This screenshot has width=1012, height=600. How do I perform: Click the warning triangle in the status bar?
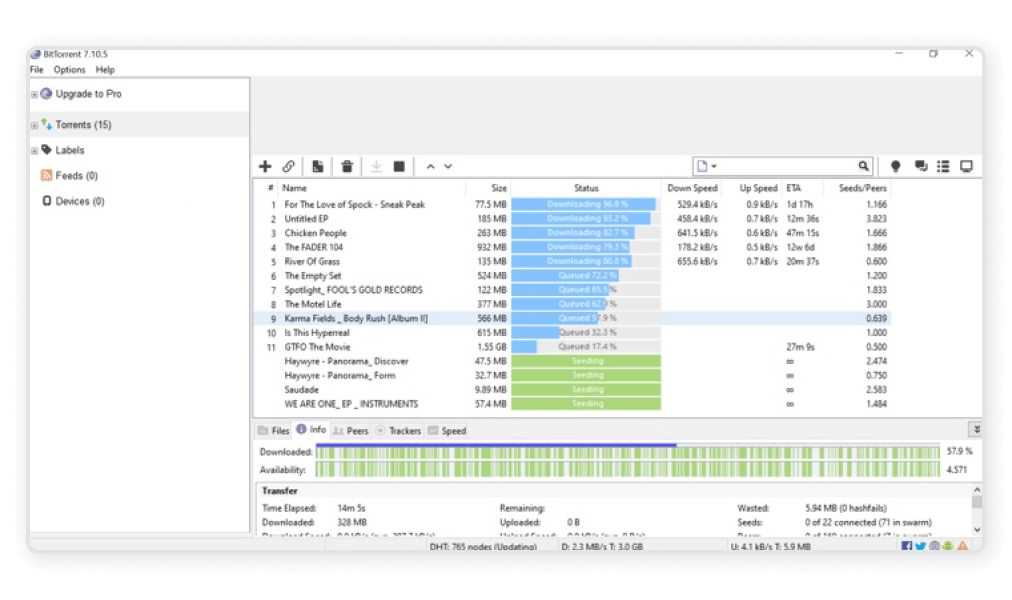pyautogui.click(x=962, y=546)
